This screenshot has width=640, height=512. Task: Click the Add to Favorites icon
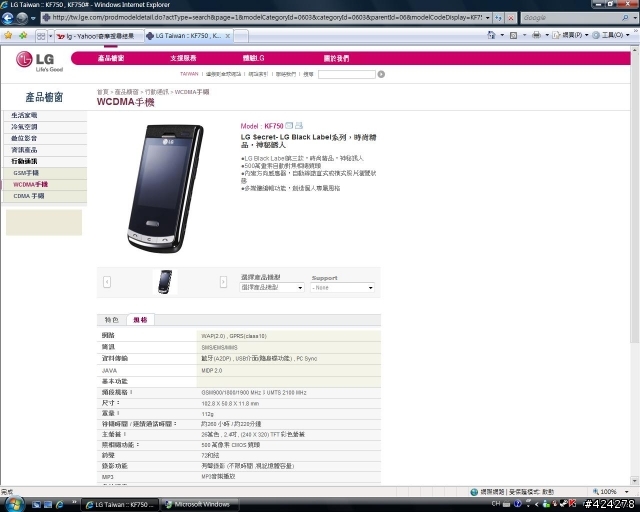pyautogui.click(x=22, y=36)
